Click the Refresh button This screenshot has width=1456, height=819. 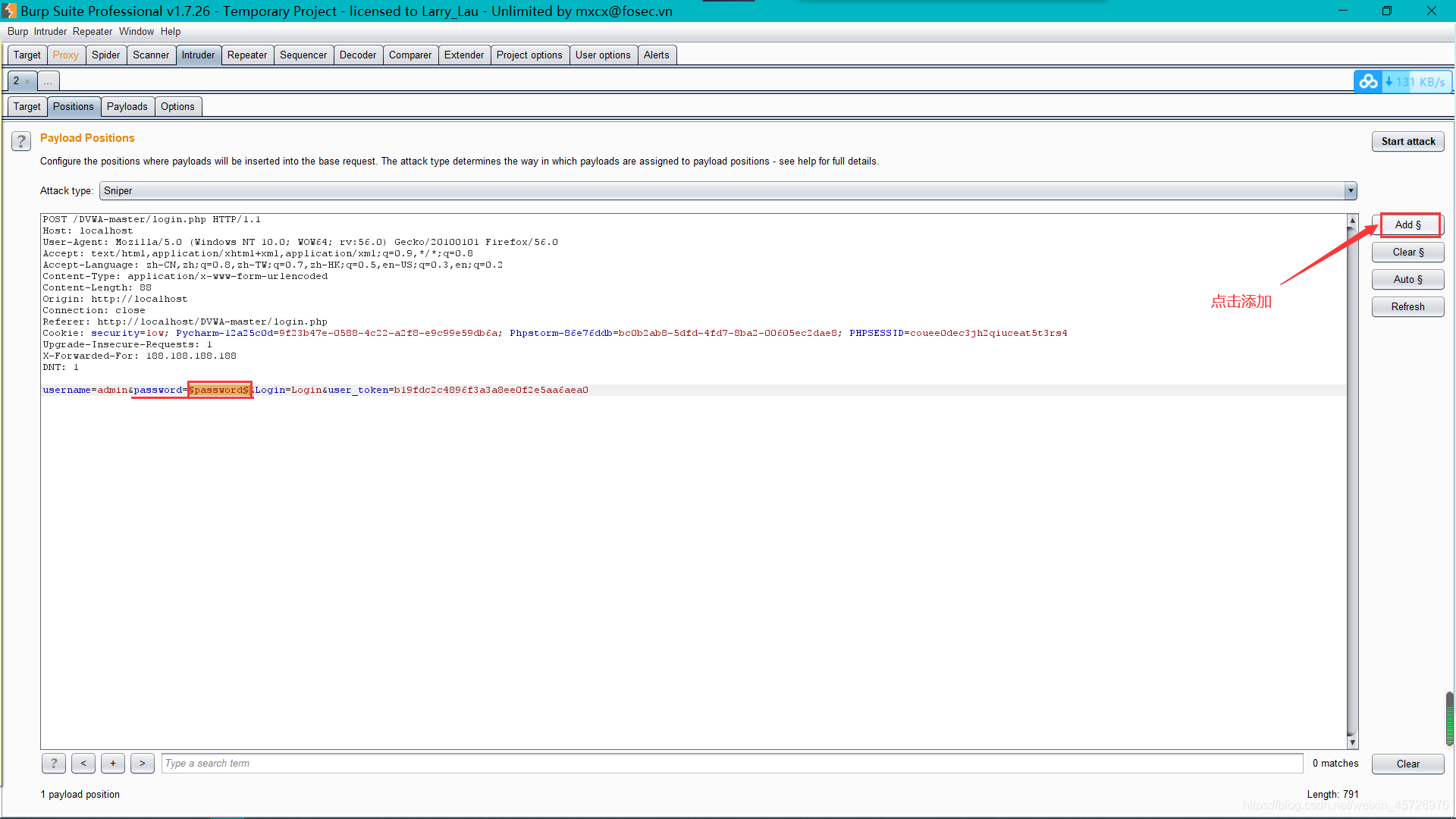pos(1408,307)
